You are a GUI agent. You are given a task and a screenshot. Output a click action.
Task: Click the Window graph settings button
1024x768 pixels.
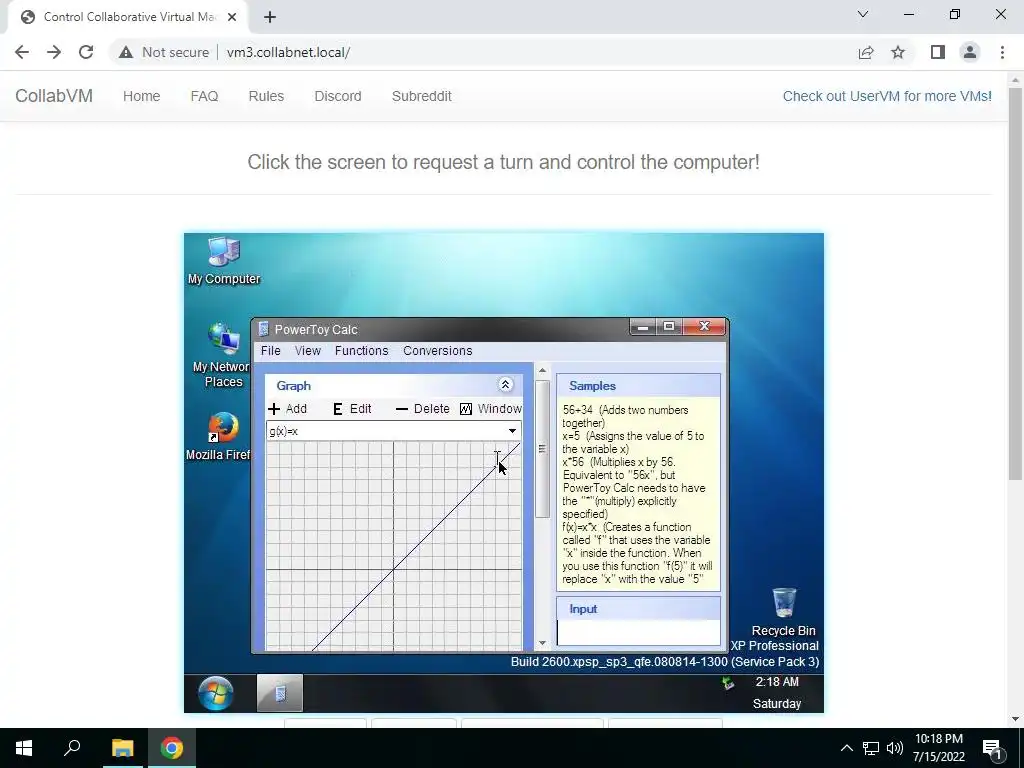tap(490, 409)
